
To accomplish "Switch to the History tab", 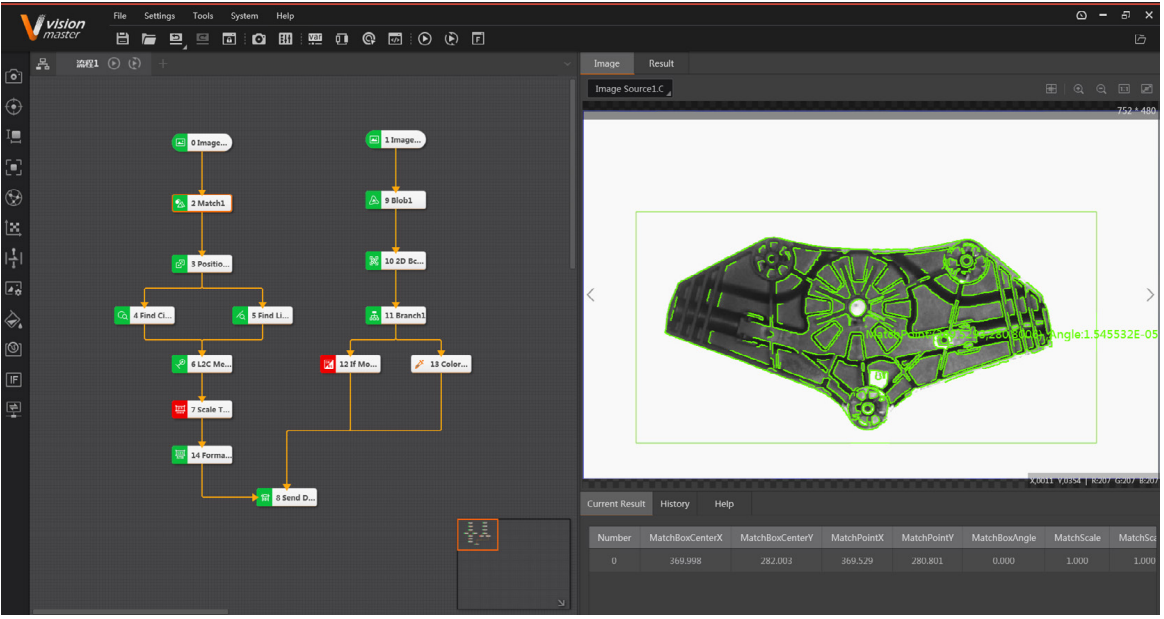I will pyautogui.click(x=674, y=504).
